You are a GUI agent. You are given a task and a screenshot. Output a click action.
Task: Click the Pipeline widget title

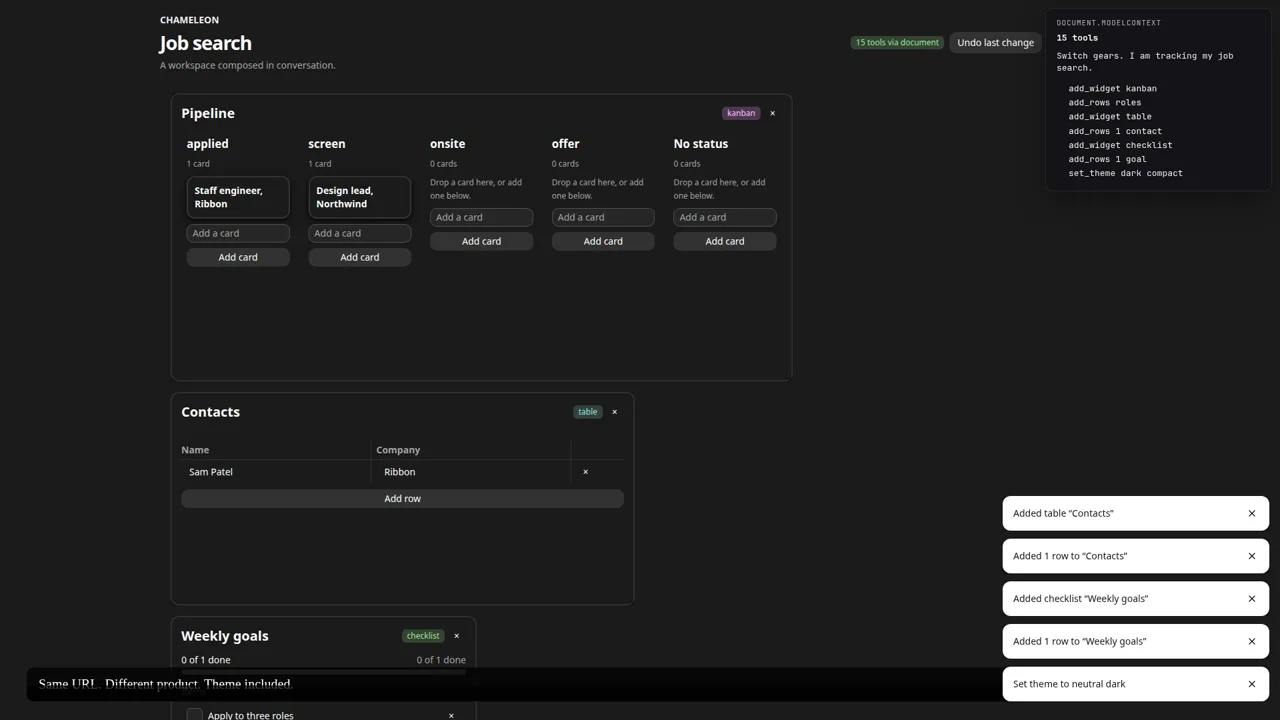click(x=208, y=113)
